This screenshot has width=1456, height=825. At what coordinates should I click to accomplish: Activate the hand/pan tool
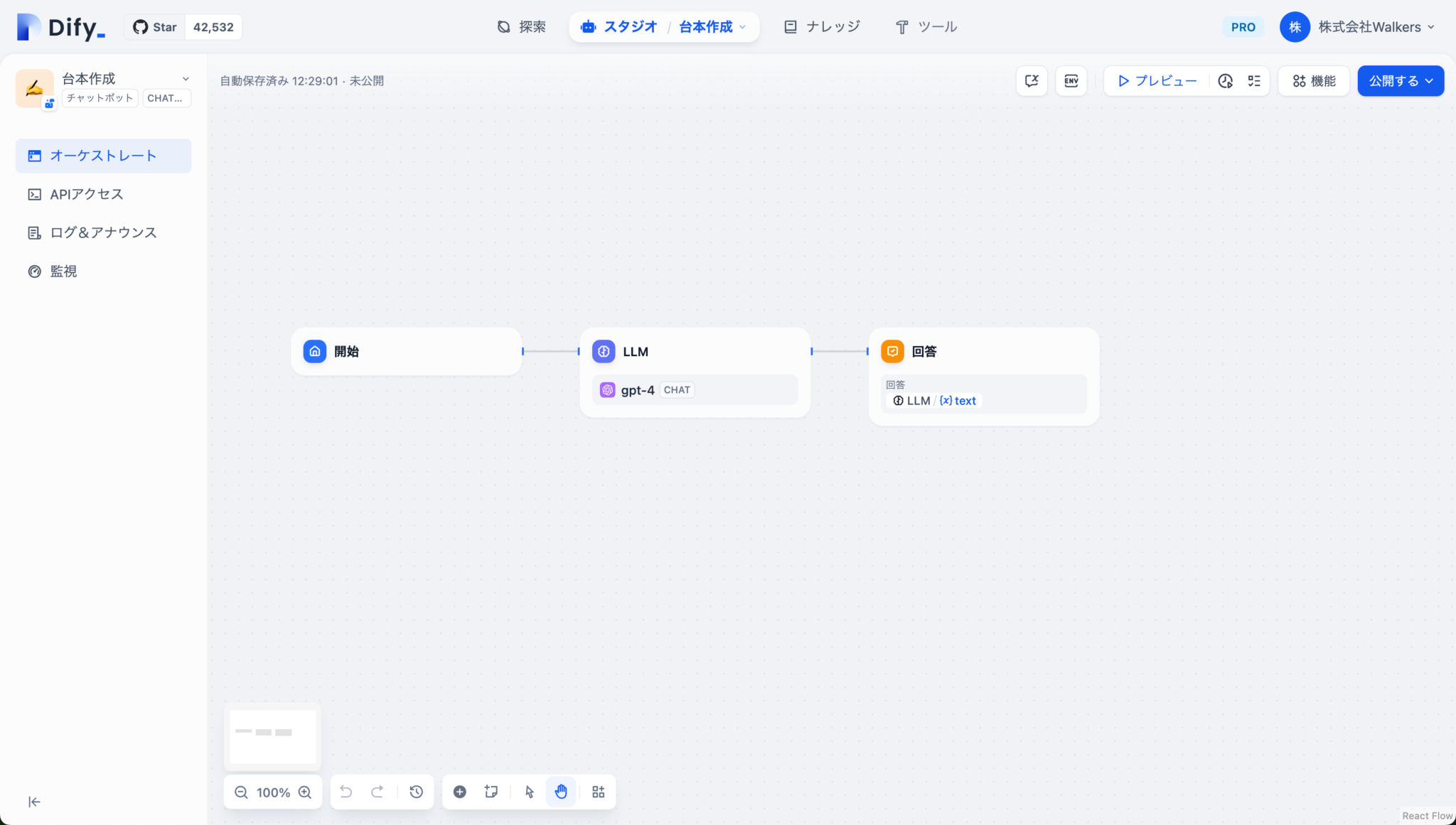pos(561,791)
